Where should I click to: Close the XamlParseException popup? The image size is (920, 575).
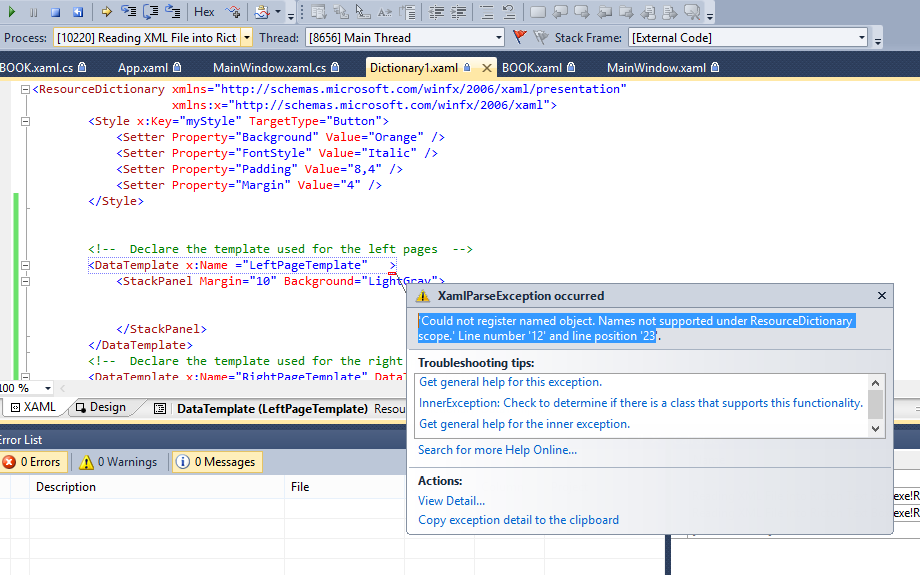click(x=881, y=296)
